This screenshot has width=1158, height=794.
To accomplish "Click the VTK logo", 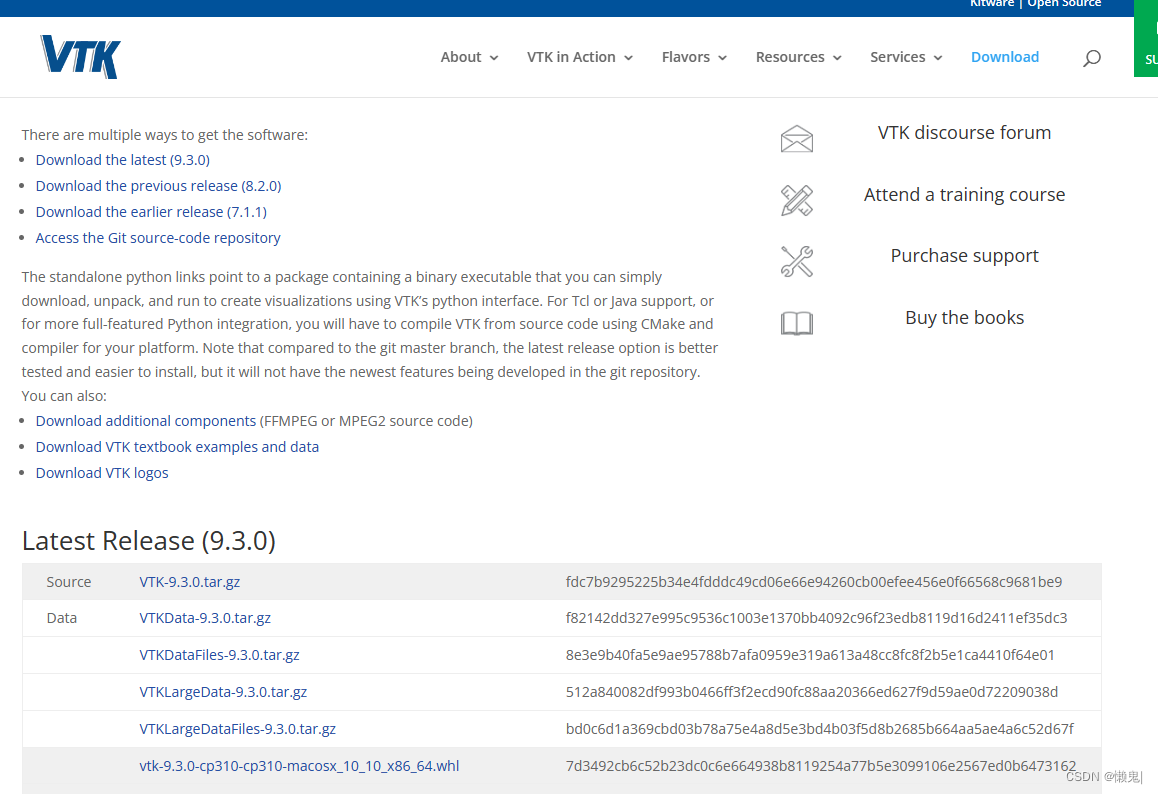I will 79,57.
